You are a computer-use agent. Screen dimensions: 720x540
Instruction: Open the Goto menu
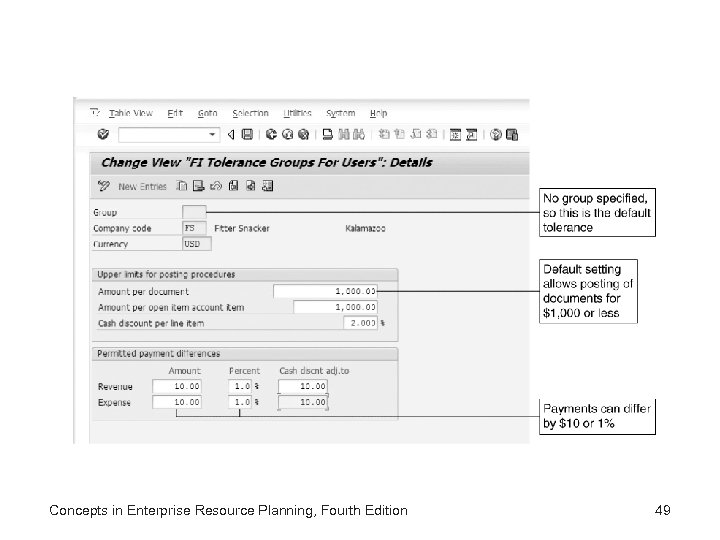tap(208, 113)
